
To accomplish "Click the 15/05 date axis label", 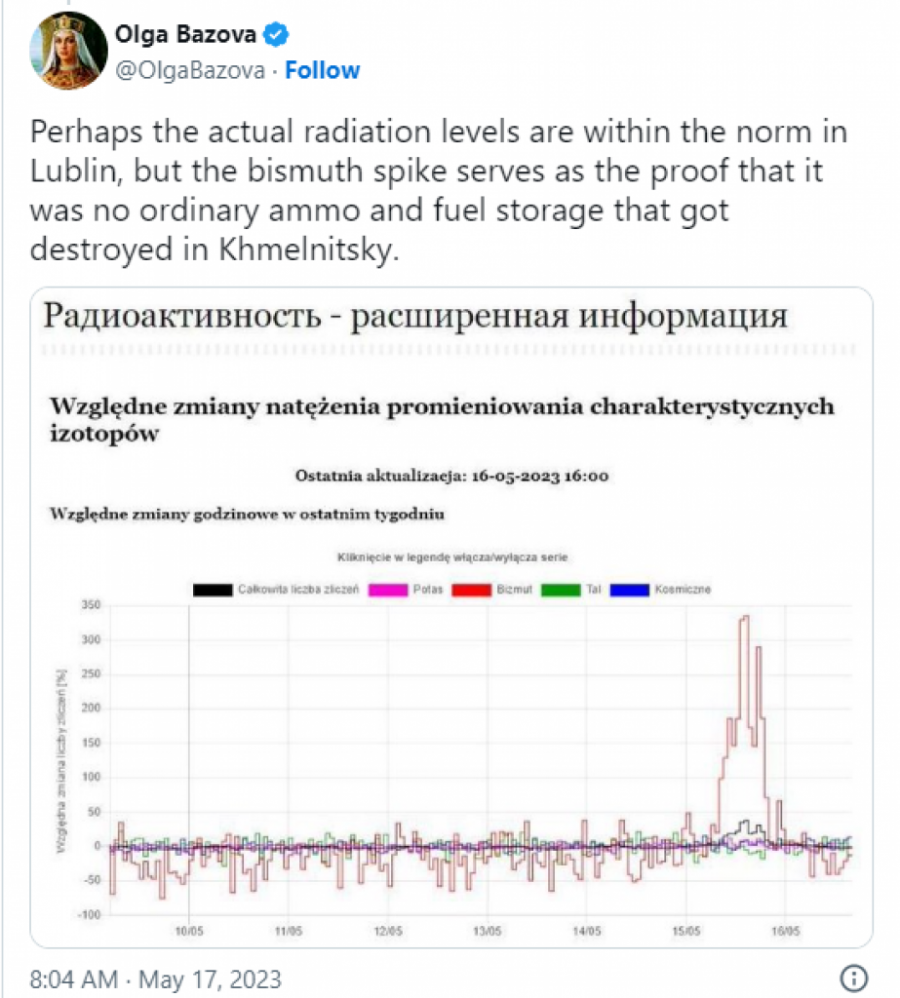I will (x=686, y=930).
